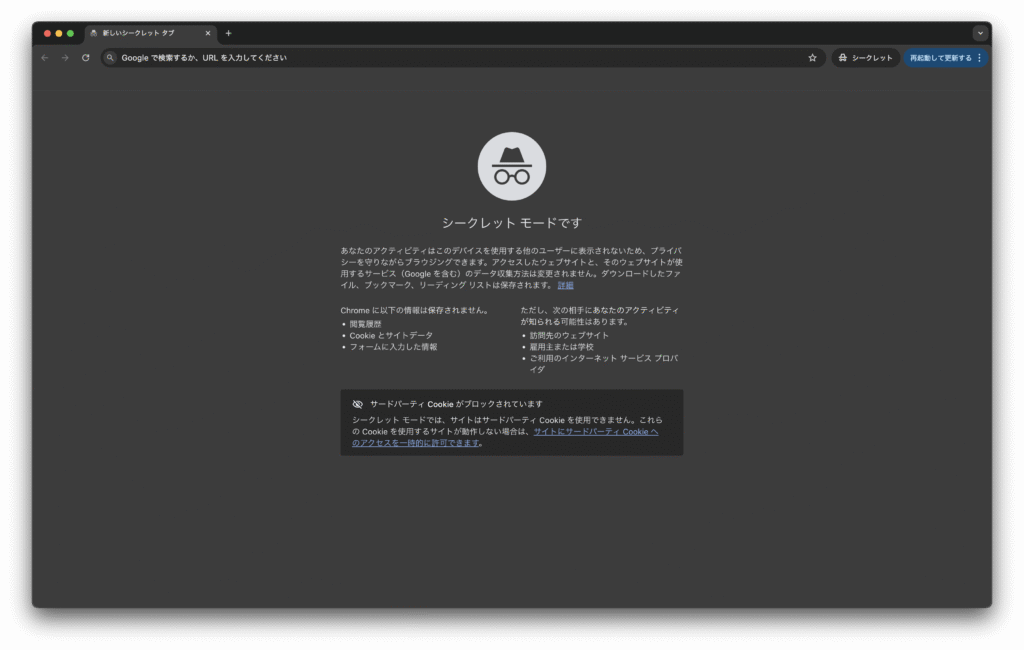
Task: Open the シークレット incognito indicator button
Action: point(865,58)
